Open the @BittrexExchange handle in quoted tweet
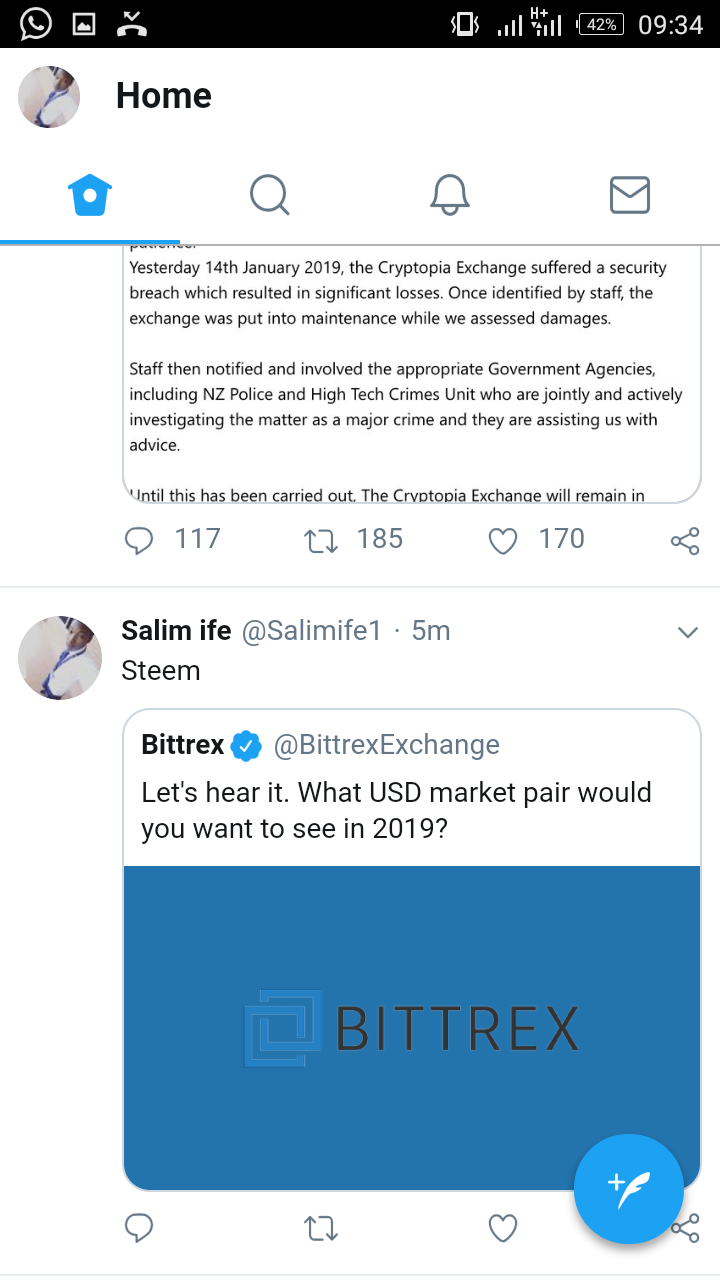 [x=385, y=745]
